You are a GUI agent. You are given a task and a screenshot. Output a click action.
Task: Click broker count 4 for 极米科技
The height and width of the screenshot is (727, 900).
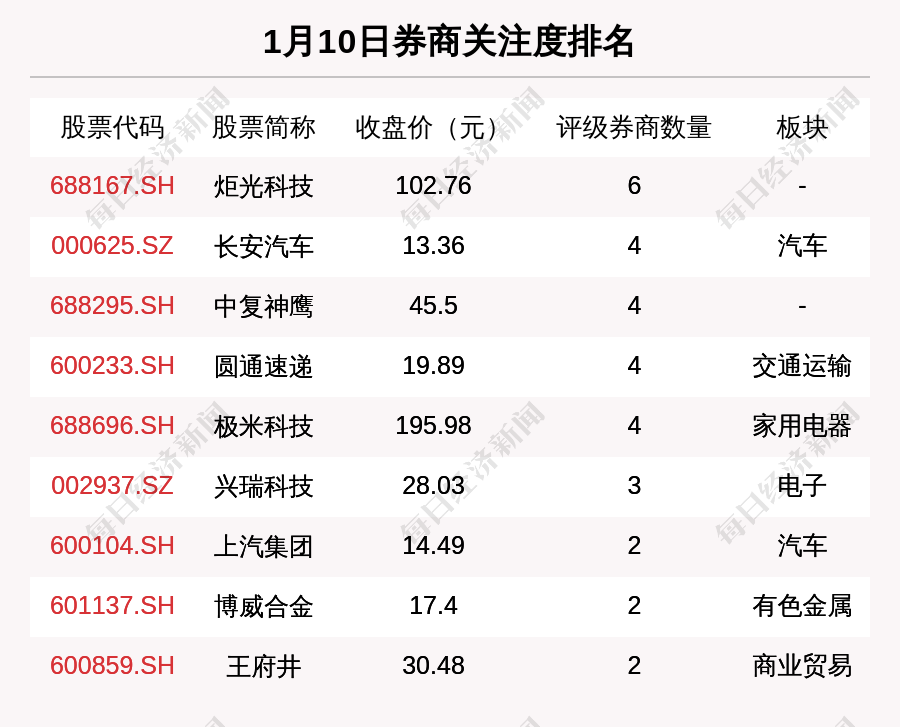[634, 426]
